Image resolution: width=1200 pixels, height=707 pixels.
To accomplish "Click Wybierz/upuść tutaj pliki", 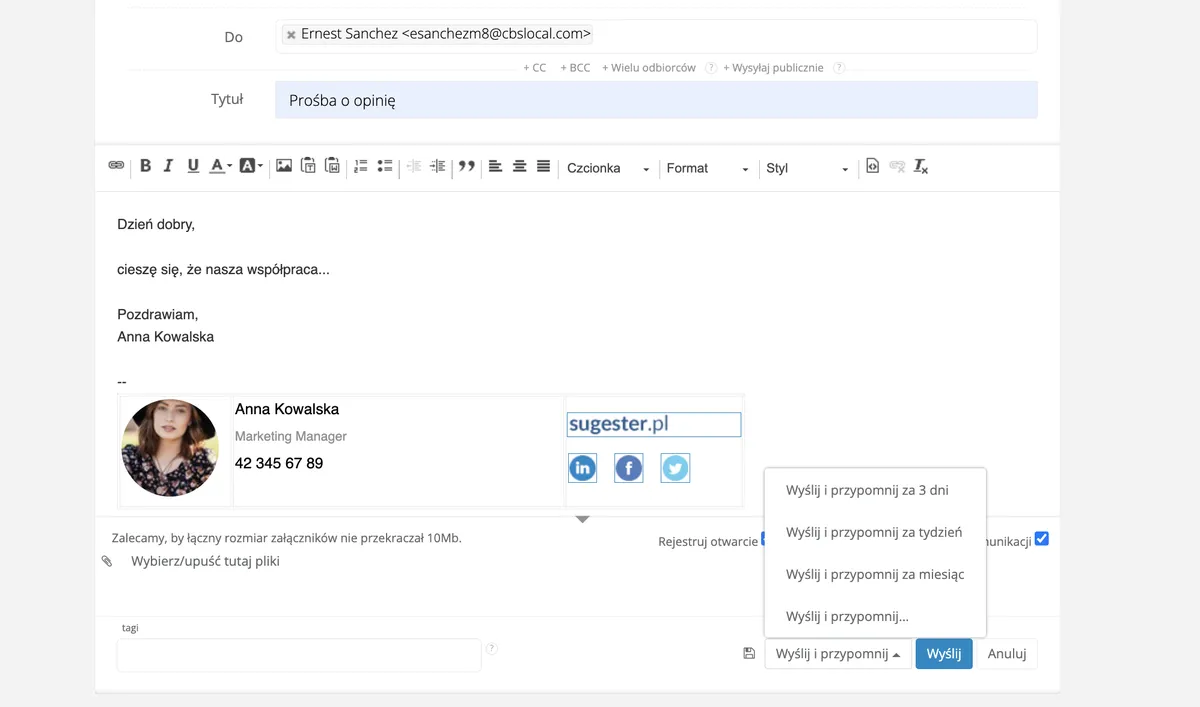I will point(205,561).
